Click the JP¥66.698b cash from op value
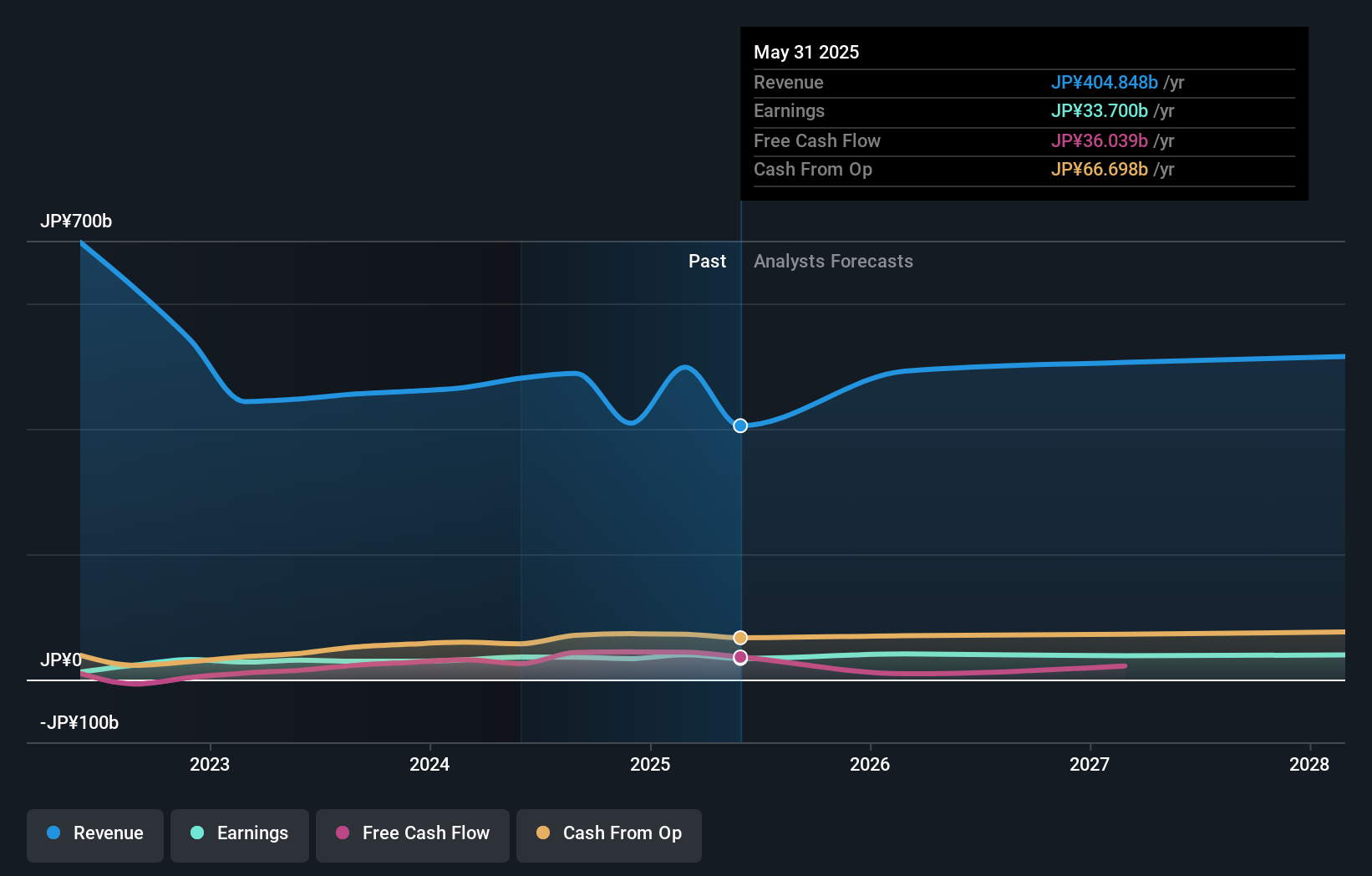This screenshot has height=876, width=1372. 1100,169
